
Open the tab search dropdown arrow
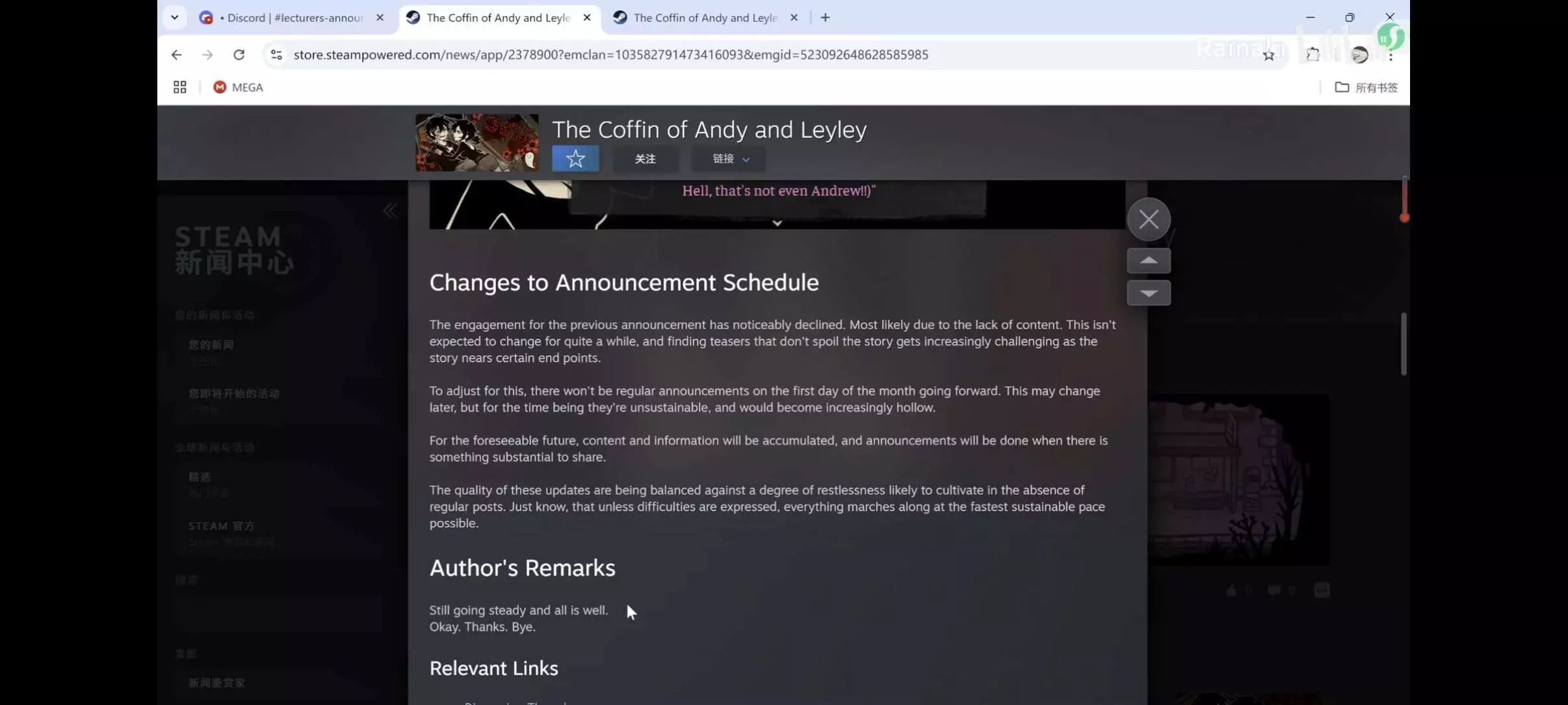click(174, 18)
